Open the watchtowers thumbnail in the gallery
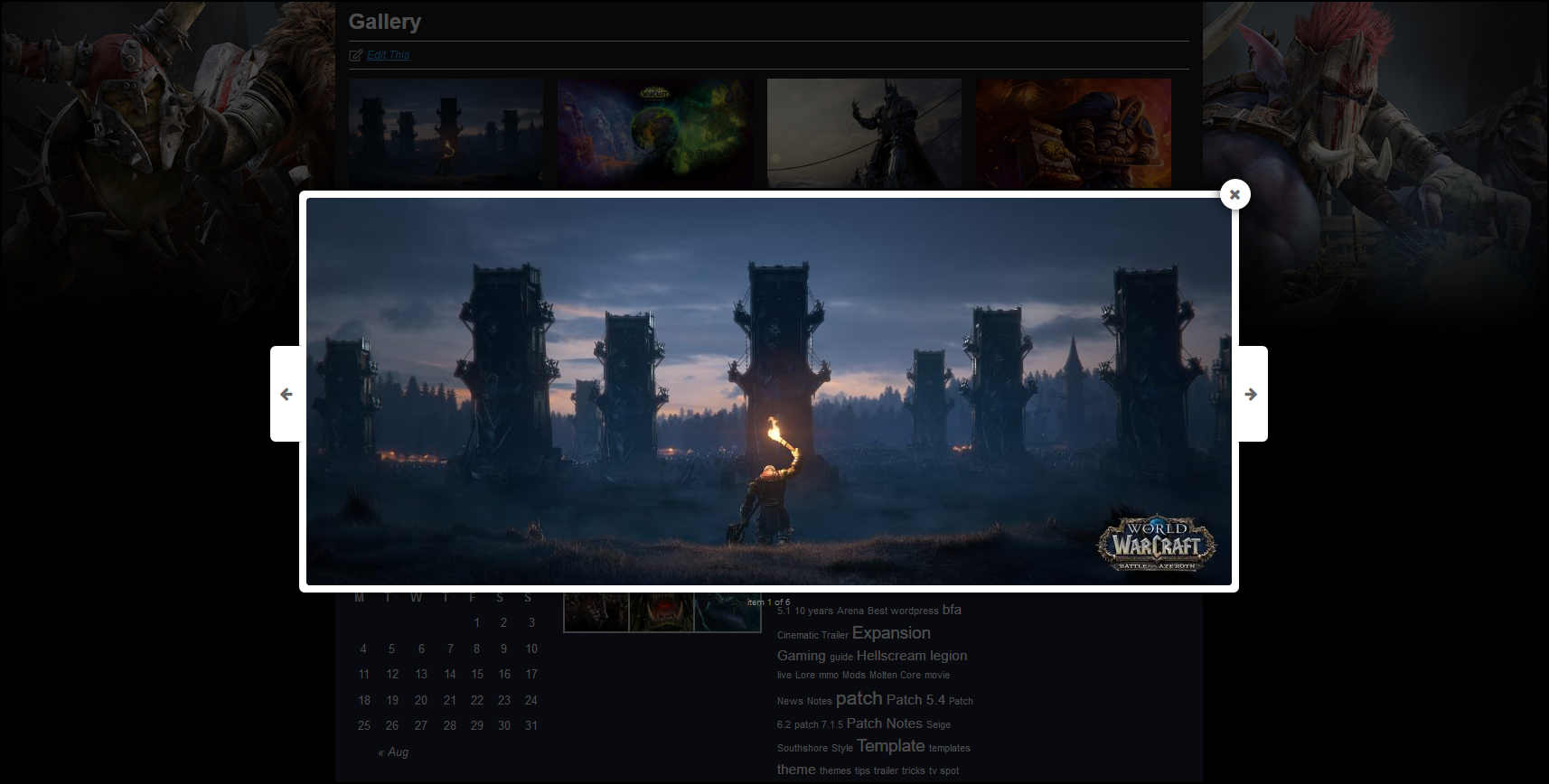This screenshot has width=1549, height=784. (446, 134)
